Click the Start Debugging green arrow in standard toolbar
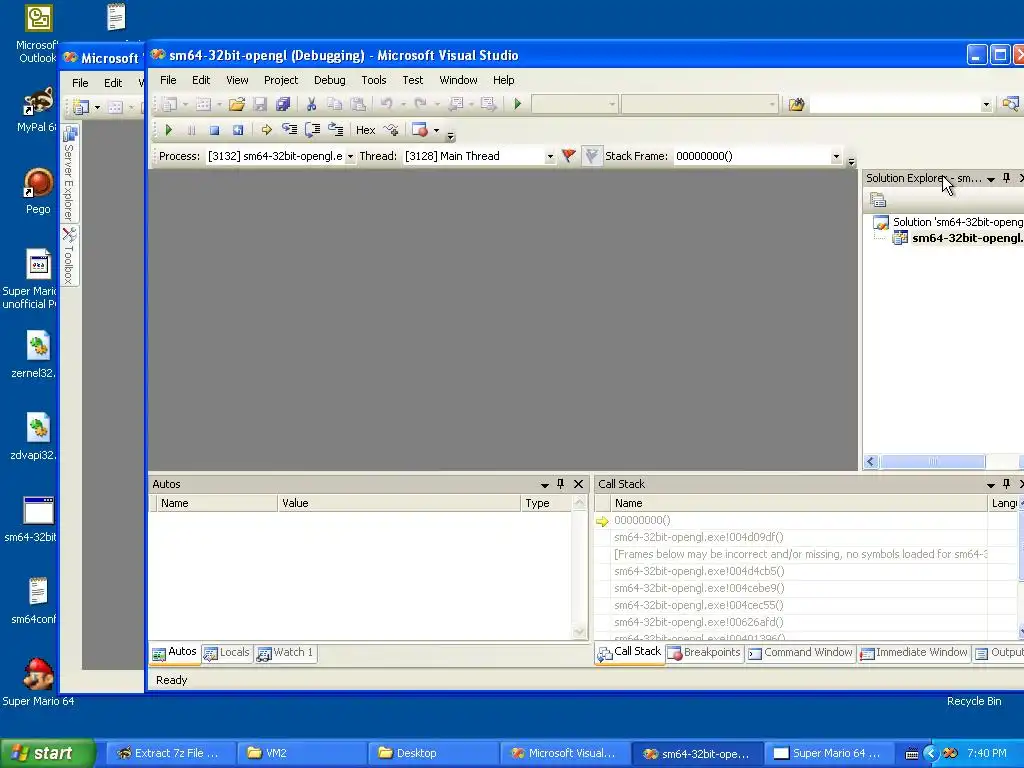1024x768 pixels. [x=518, y=104]
